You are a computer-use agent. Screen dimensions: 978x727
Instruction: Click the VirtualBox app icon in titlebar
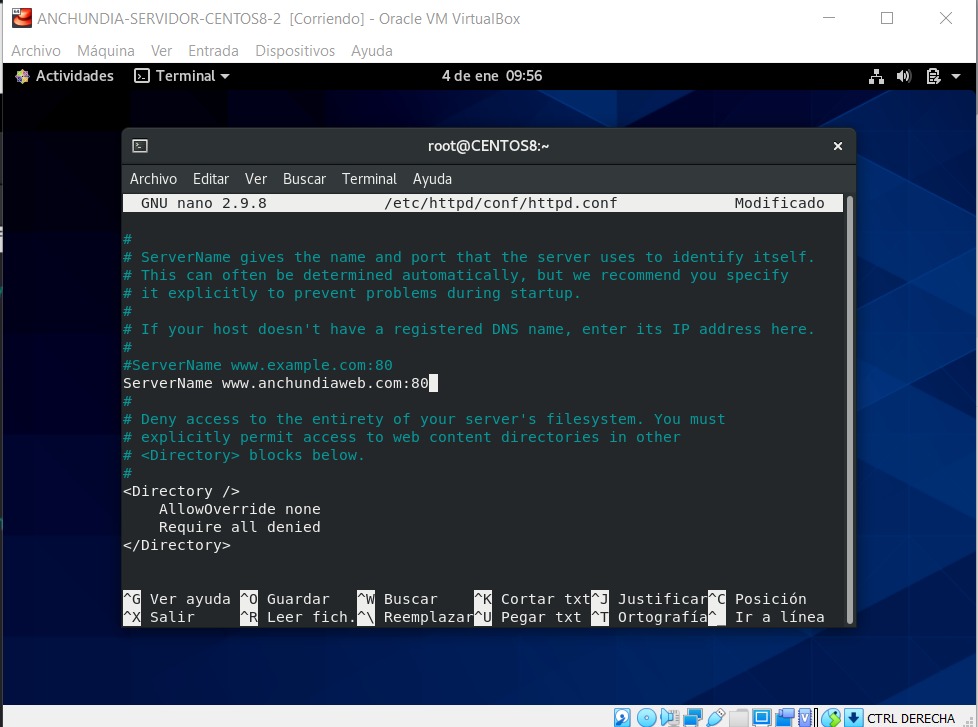[22, 18]
